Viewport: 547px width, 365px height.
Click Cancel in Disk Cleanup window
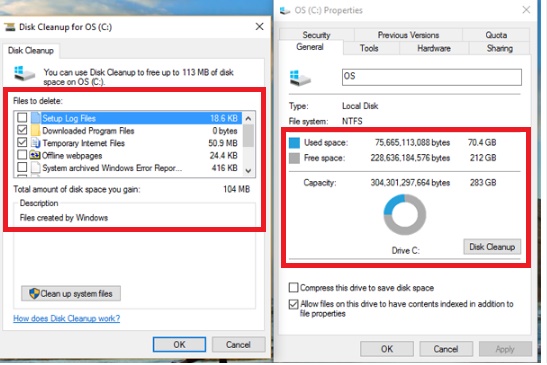point(238,345)
